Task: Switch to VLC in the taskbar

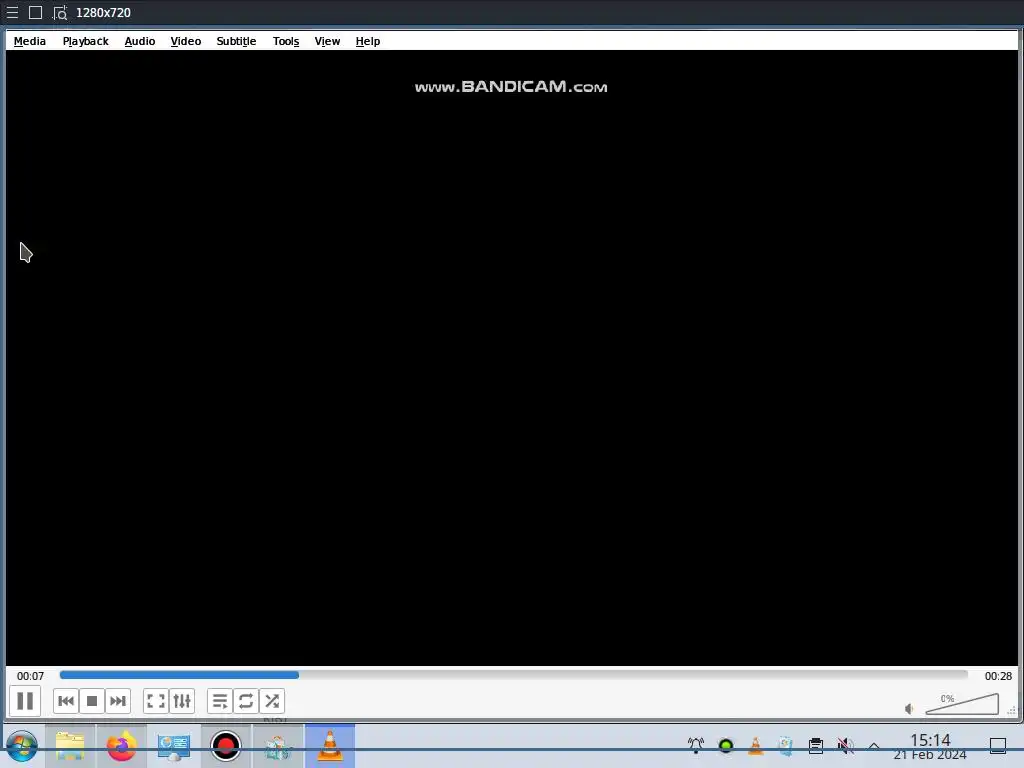Action: coord(330,746)
